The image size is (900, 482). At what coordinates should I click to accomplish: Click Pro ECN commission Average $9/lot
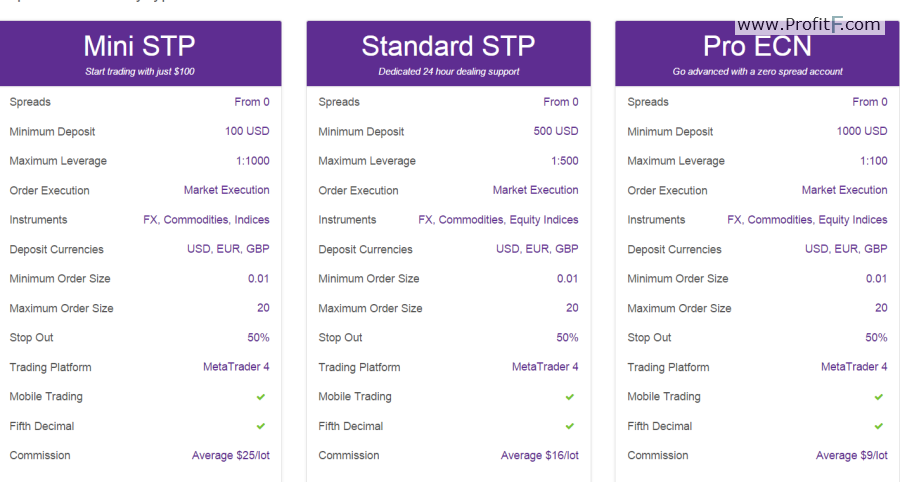[852, 455]
